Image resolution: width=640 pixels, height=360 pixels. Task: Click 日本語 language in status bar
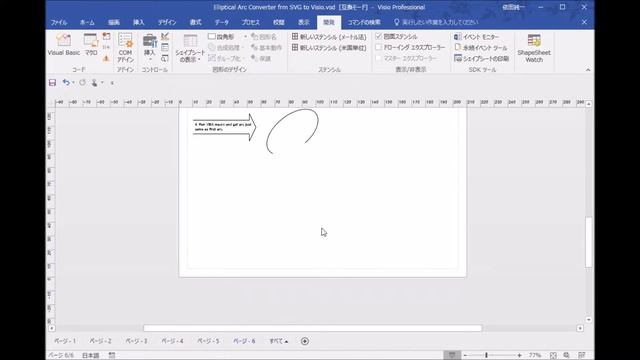coord(91,356)
